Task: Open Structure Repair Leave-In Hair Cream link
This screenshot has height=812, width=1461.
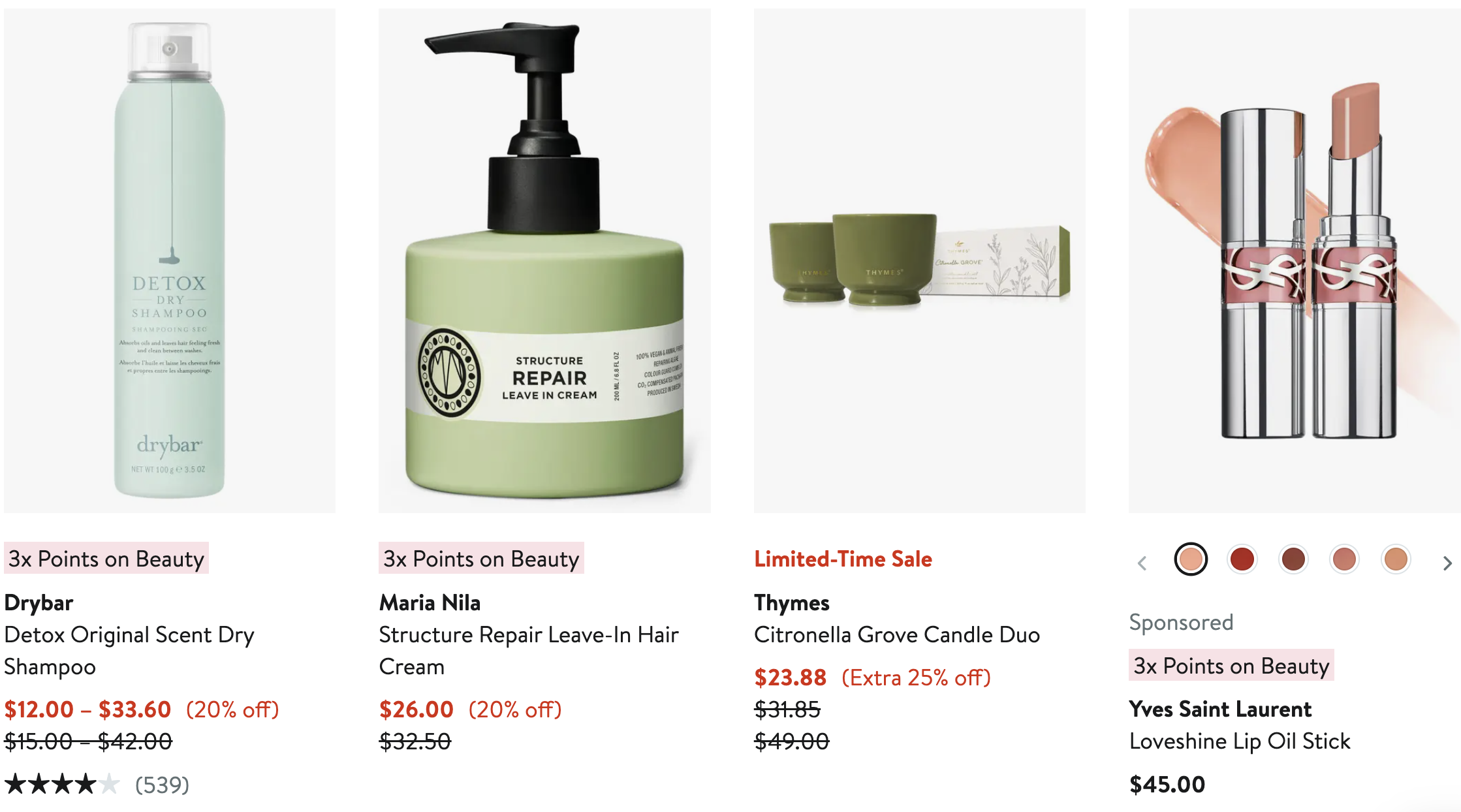Action: [529, 651]
